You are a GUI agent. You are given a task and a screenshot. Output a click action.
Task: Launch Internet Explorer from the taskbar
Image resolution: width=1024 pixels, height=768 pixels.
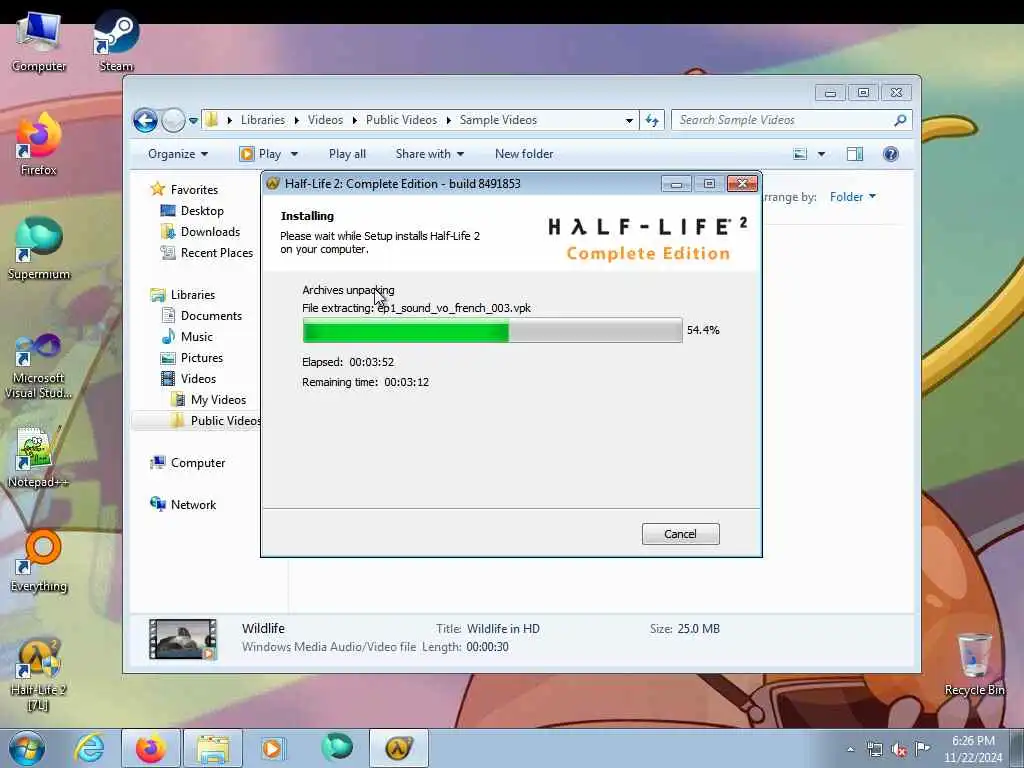click(x=89, y=748)
